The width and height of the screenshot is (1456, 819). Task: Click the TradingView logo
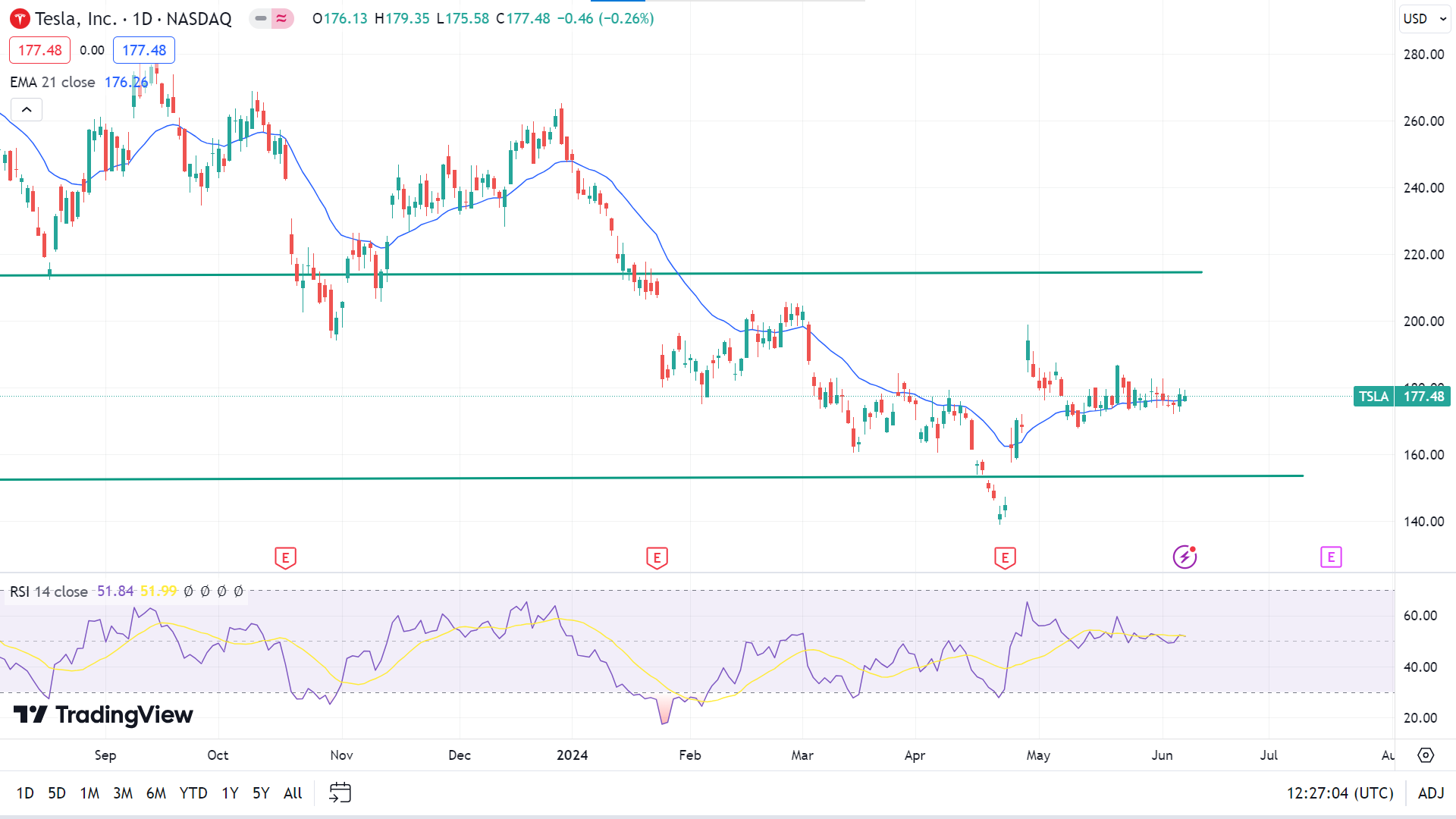[104, 714]
